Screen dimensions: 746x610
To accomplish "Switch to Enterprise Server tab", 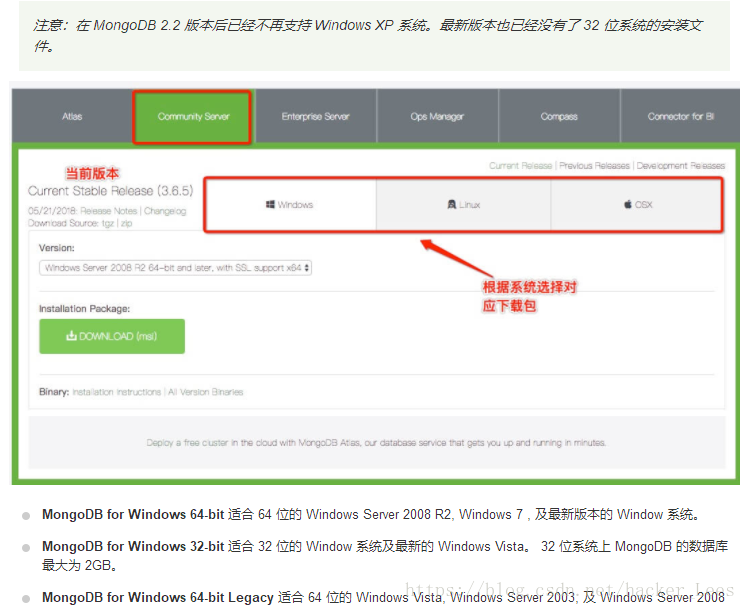I will tap(315, 116).
